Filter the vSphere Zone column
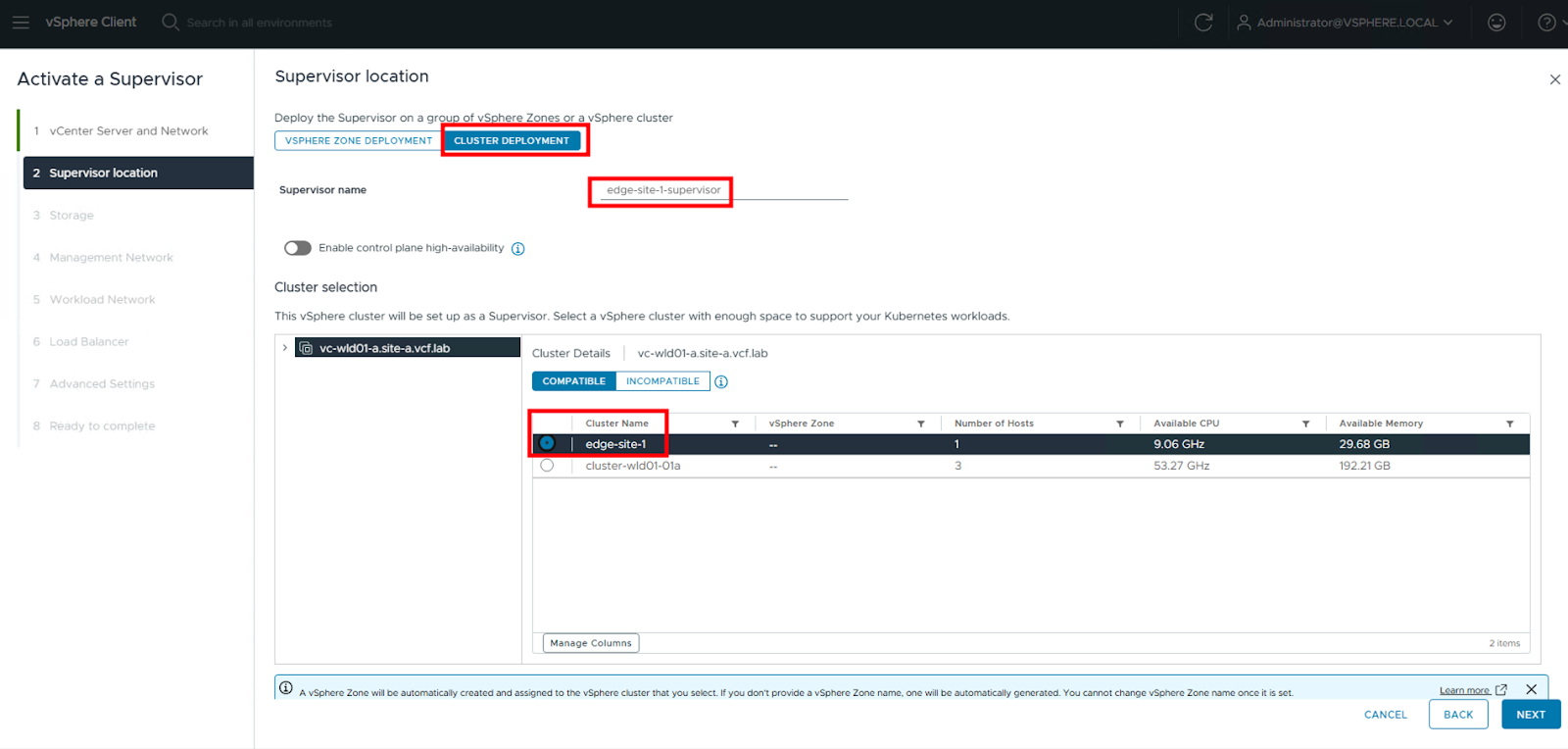 921,424
